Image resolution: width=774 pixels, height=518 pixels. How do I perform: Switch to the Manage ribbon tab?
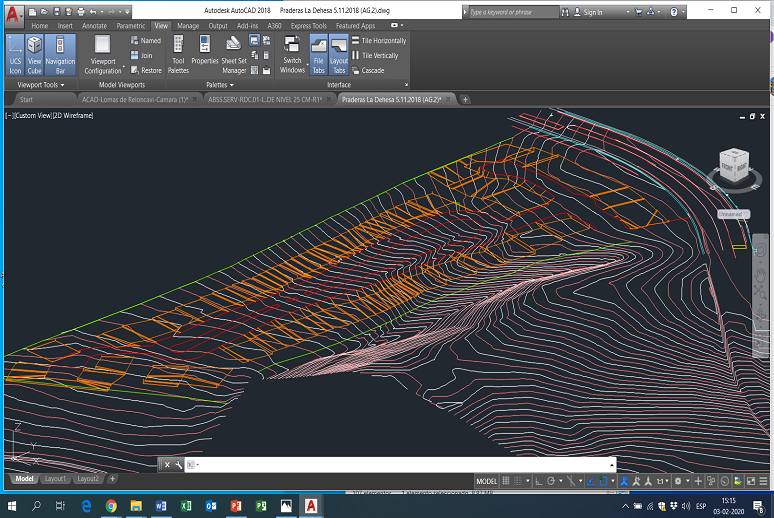click(188, 26)
